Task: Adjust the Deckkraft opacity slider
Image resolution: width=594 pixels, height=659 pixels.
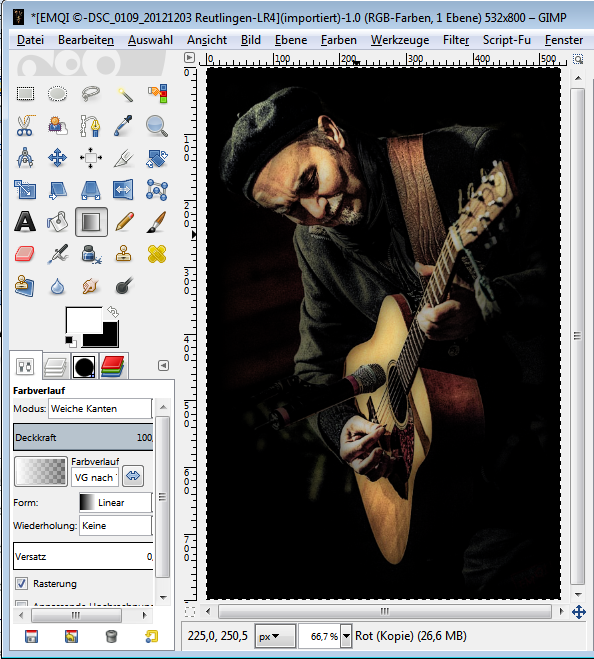Action: [x=83, y=438]
